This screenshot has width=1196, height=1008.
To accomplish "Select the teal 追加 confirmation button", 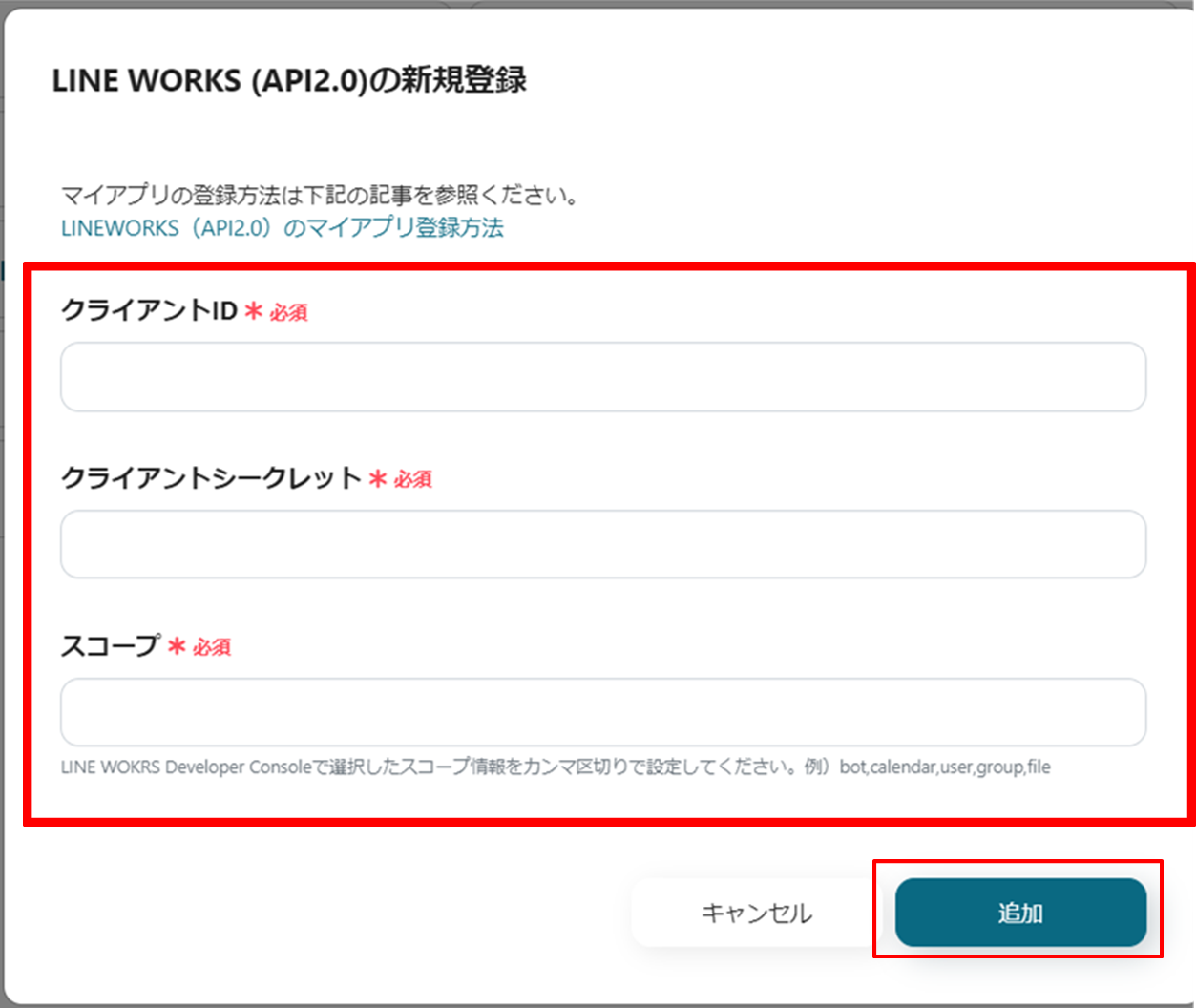I will click(1020, 913).
